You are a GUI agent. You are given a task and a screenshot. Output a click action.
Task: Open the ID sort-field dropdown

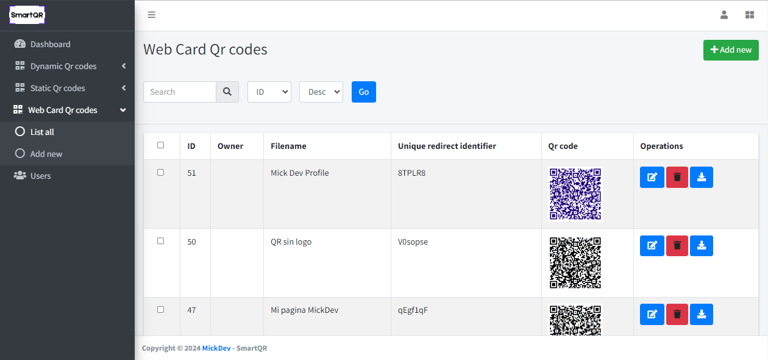[x=269, y=92]
